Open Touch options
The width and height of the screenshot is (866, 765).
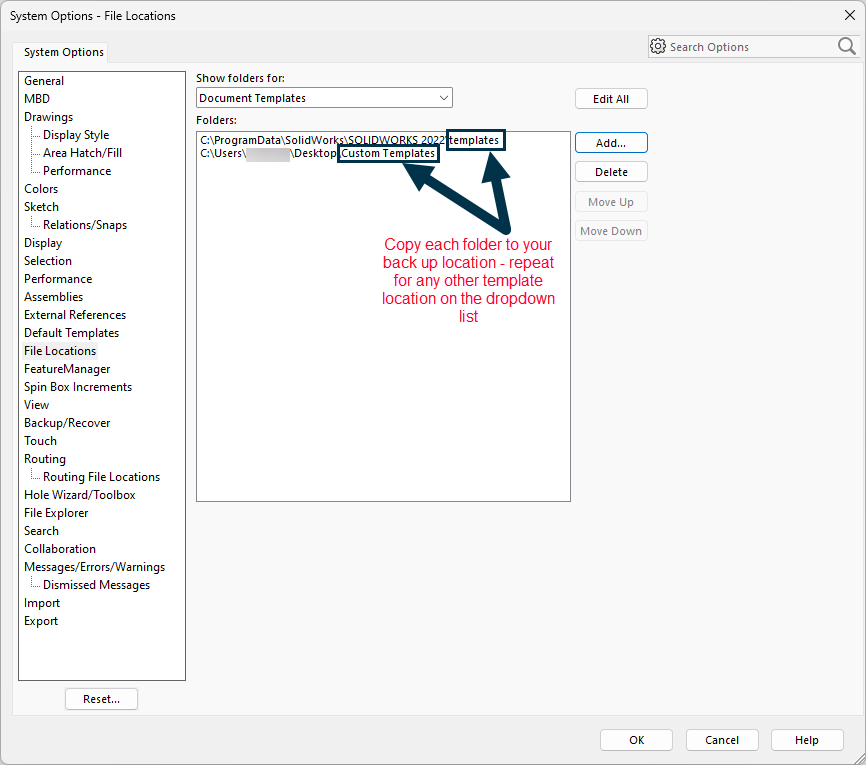[x=40, y=441]
